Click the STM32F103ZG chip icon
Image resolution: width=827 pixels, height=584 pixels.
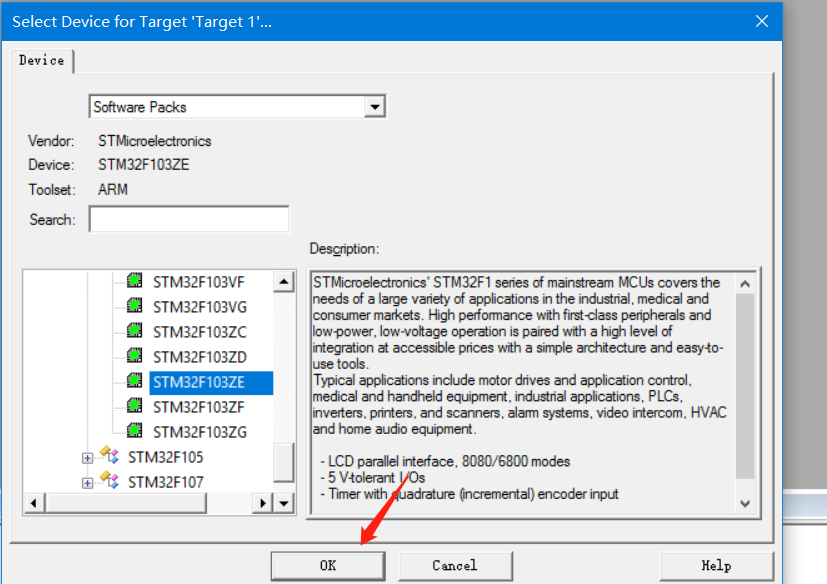point(135,430)
